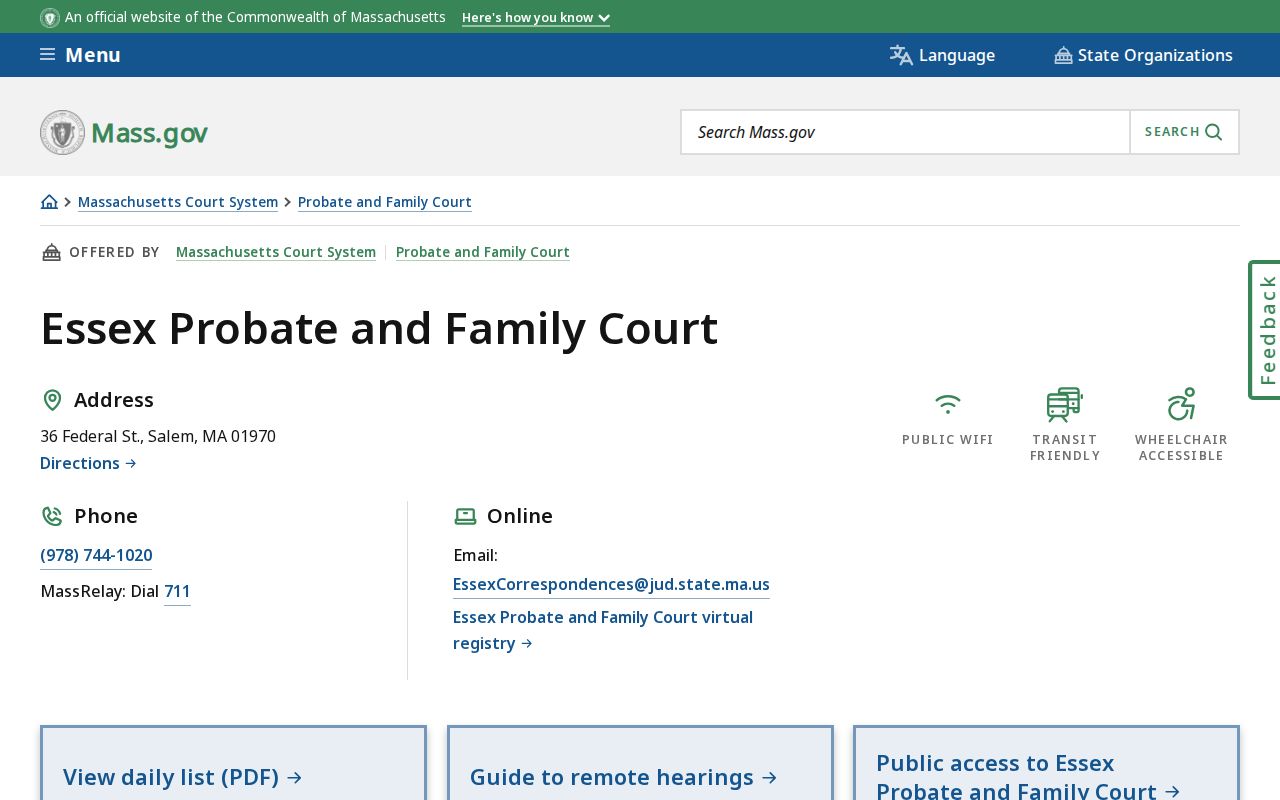The width and height of the screenshot is (1280, 800).
Task: Click the Online laptop icon
Action: (465, 516)
